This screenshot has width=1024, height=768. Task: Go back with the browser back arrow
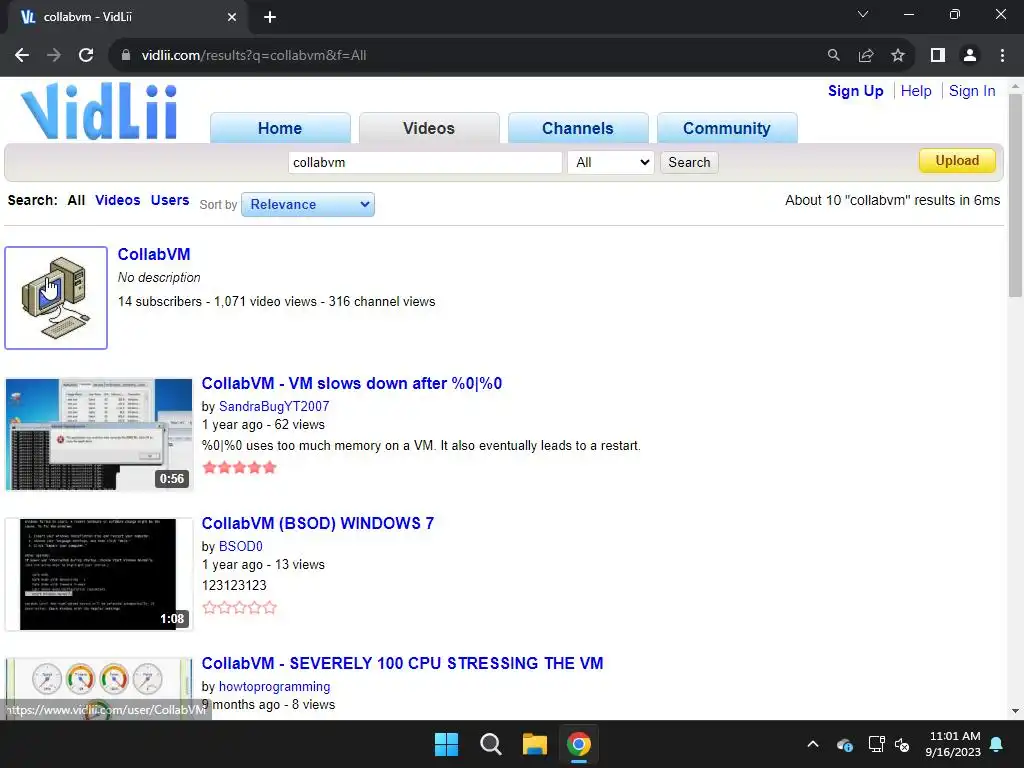(x=22, y=56)
